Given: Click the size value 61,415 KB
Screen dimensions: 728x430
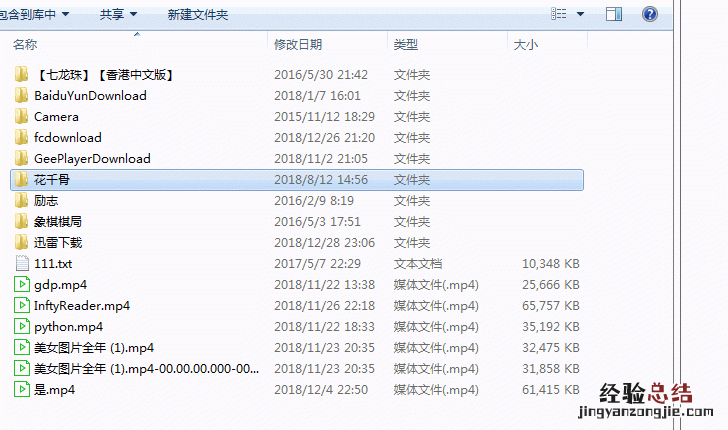Looking at the screenshot, I should 551,390.
